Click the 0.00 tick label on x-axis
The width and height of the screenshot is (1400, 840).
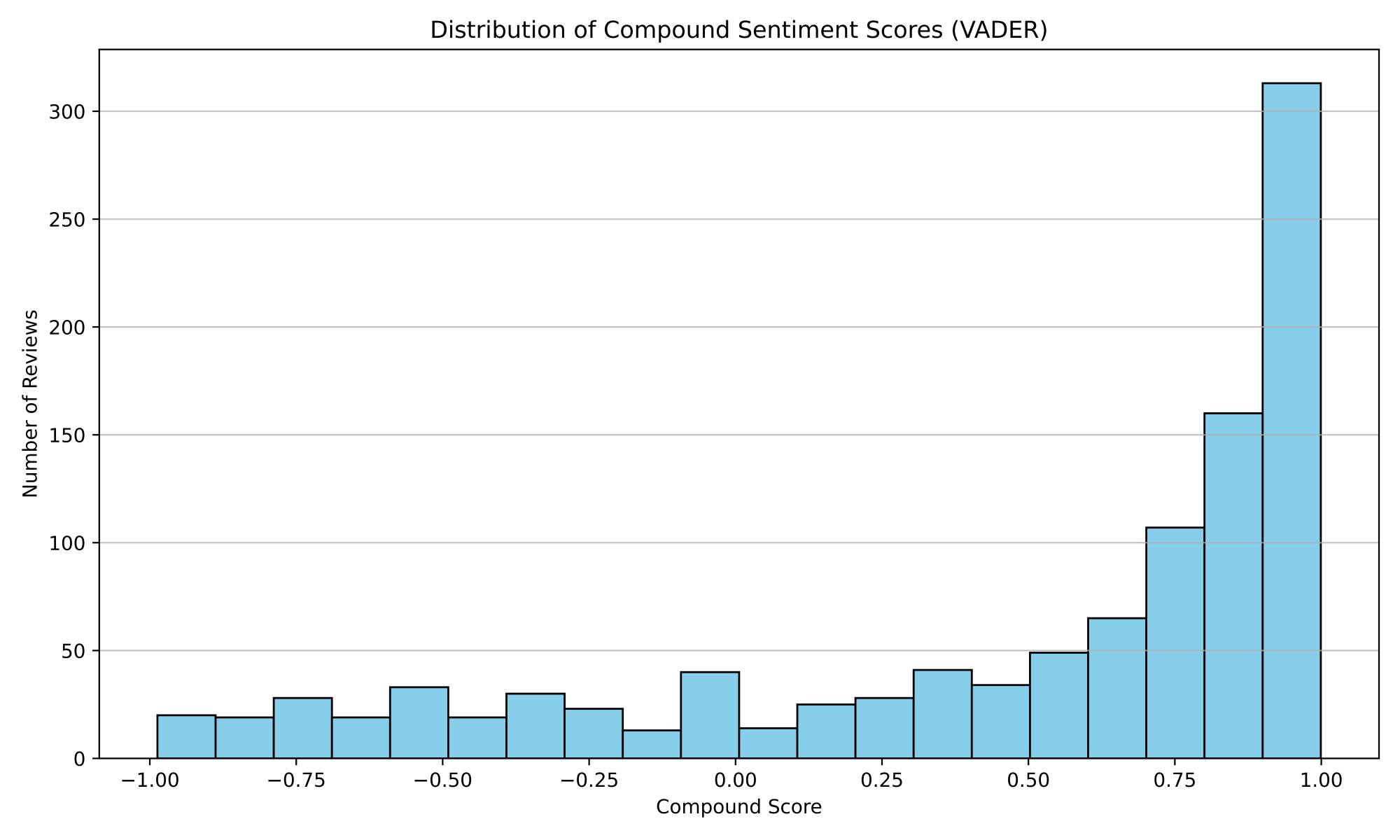coord(736,781)
